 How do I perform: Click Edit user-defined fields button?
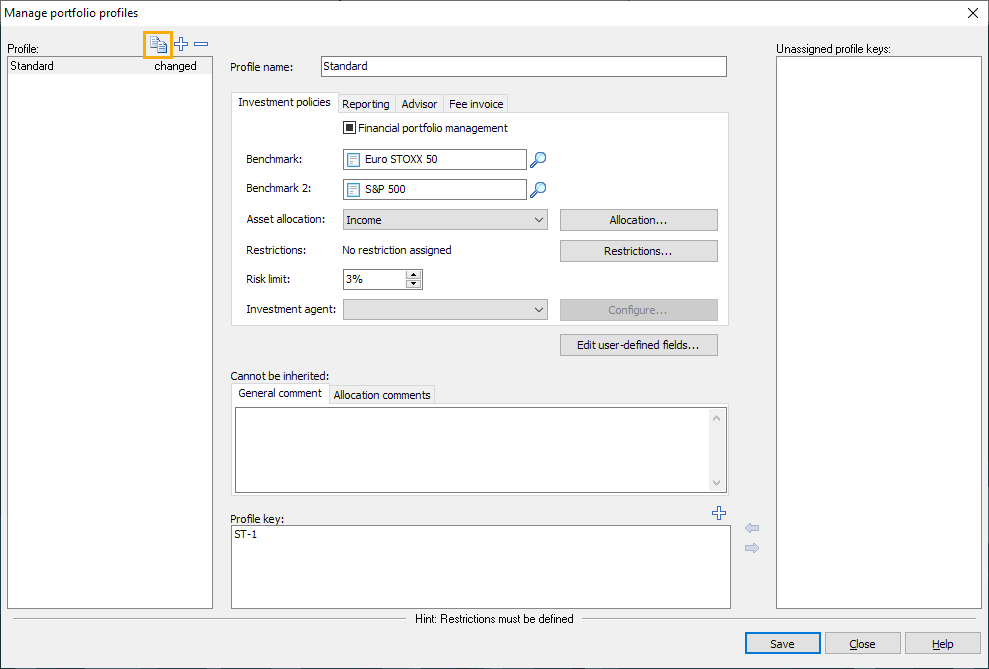coord(638,345)
